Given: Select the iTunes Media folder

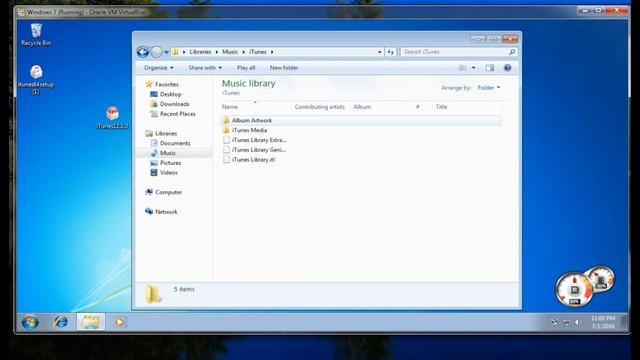Looking at the screenshot, I should [x=249, y=130].
